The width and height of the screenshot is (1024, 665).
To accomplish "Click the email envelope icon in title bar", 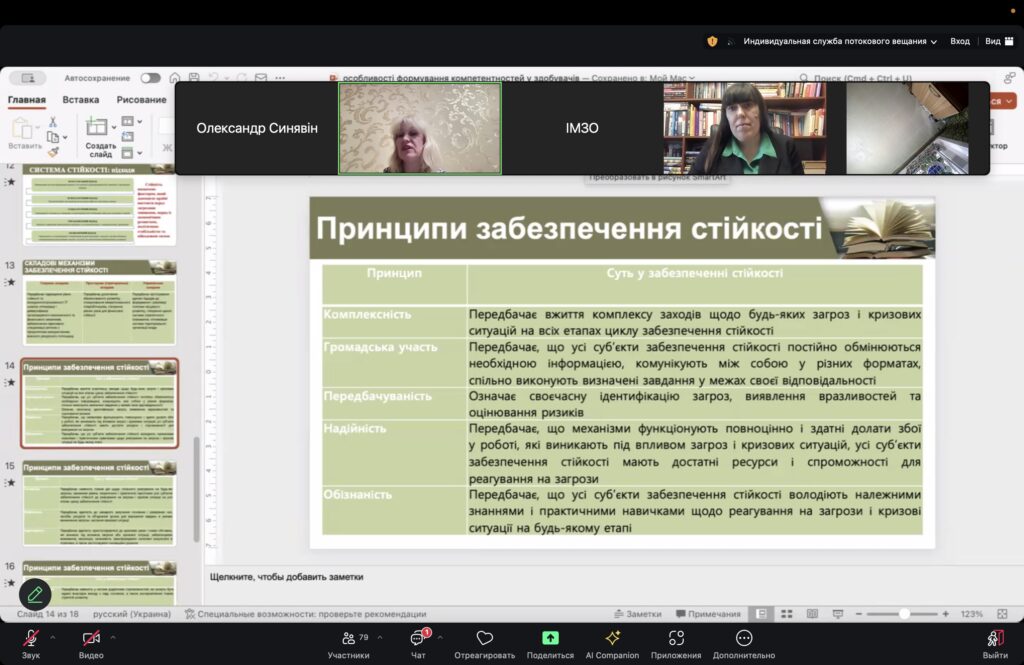I will 261,78.
